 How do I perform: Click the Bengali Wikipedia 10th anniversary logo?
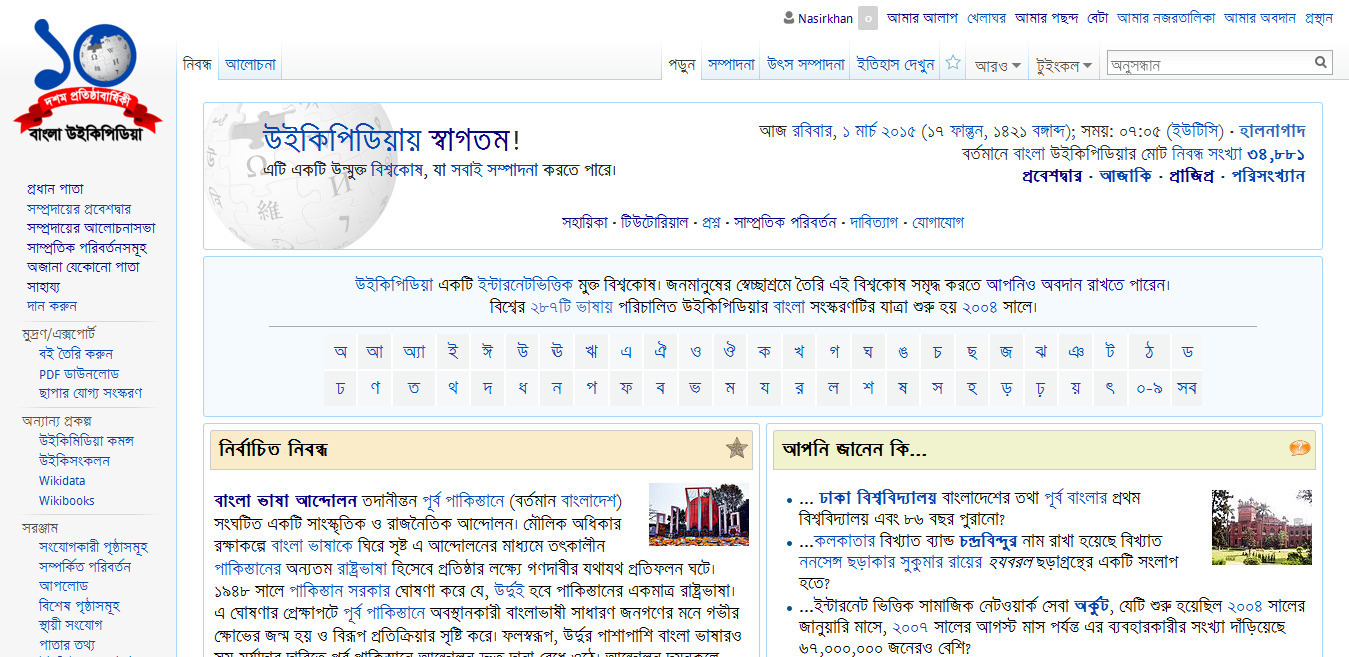pos(84,70)
